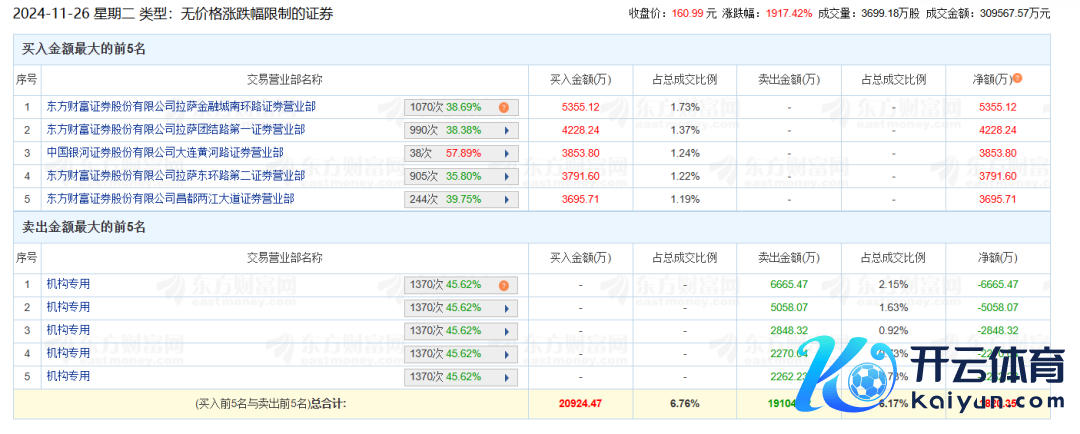Expand second 机构专用 row 1370次 stats box
This screenshot has width=1080, height=434.
[461, 307]
